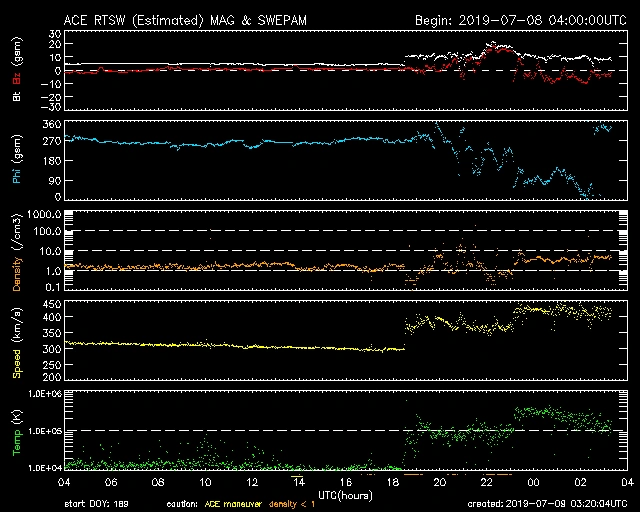Click the '300' tick on the Speed axis
640x512 pixels.
point(52,349)
